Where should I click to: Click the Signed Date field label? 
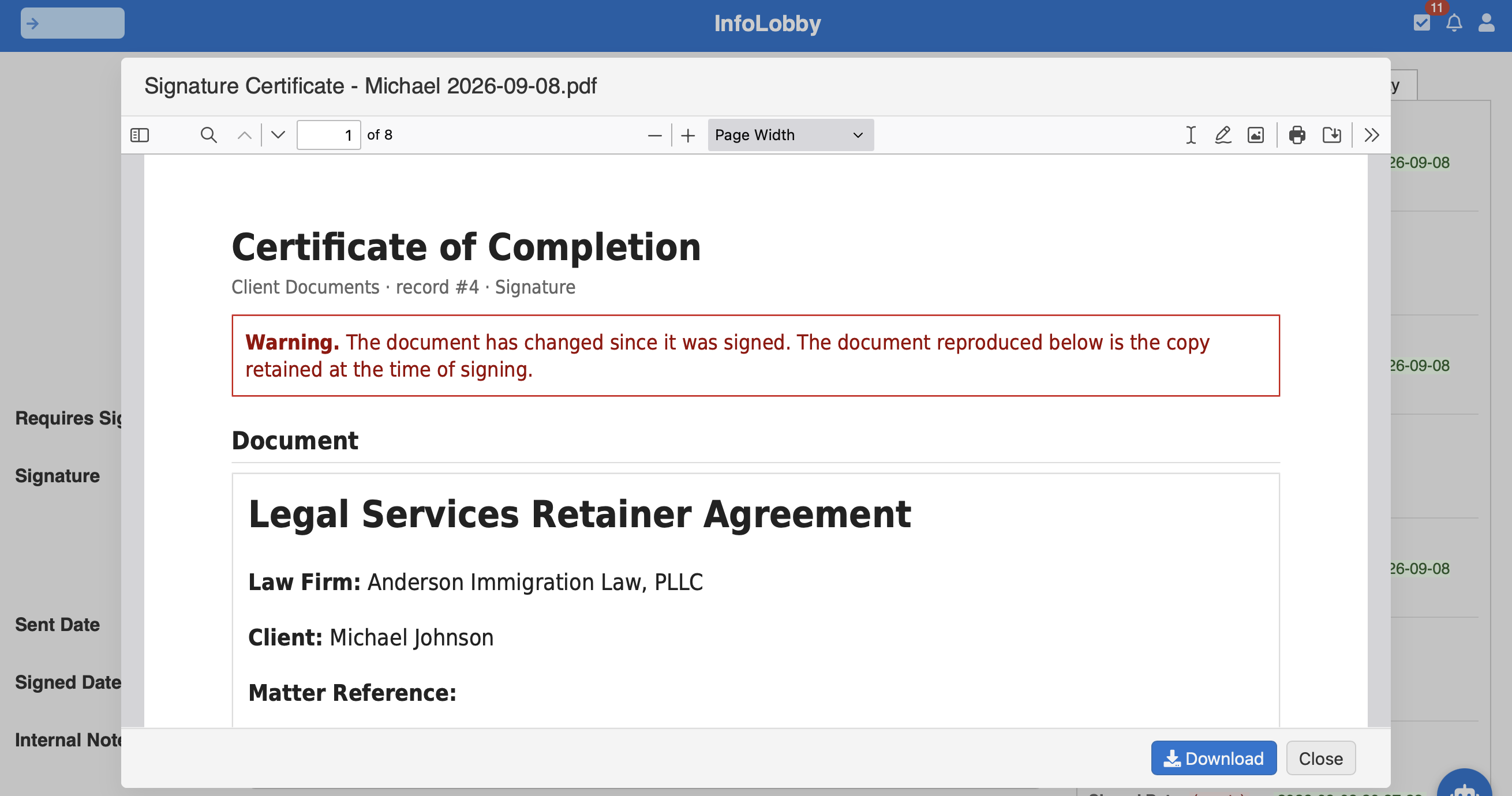coord(68,682)
